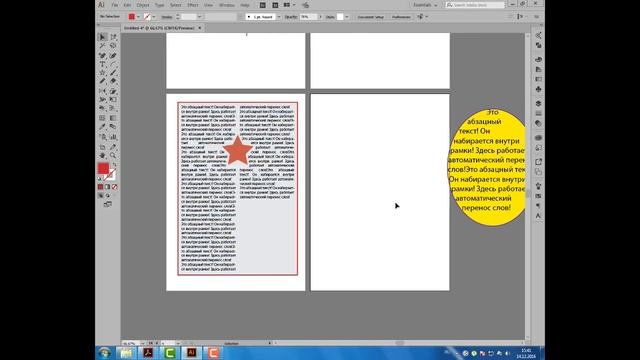Open the Character panel 'A' icon

[x=538, y=216]
